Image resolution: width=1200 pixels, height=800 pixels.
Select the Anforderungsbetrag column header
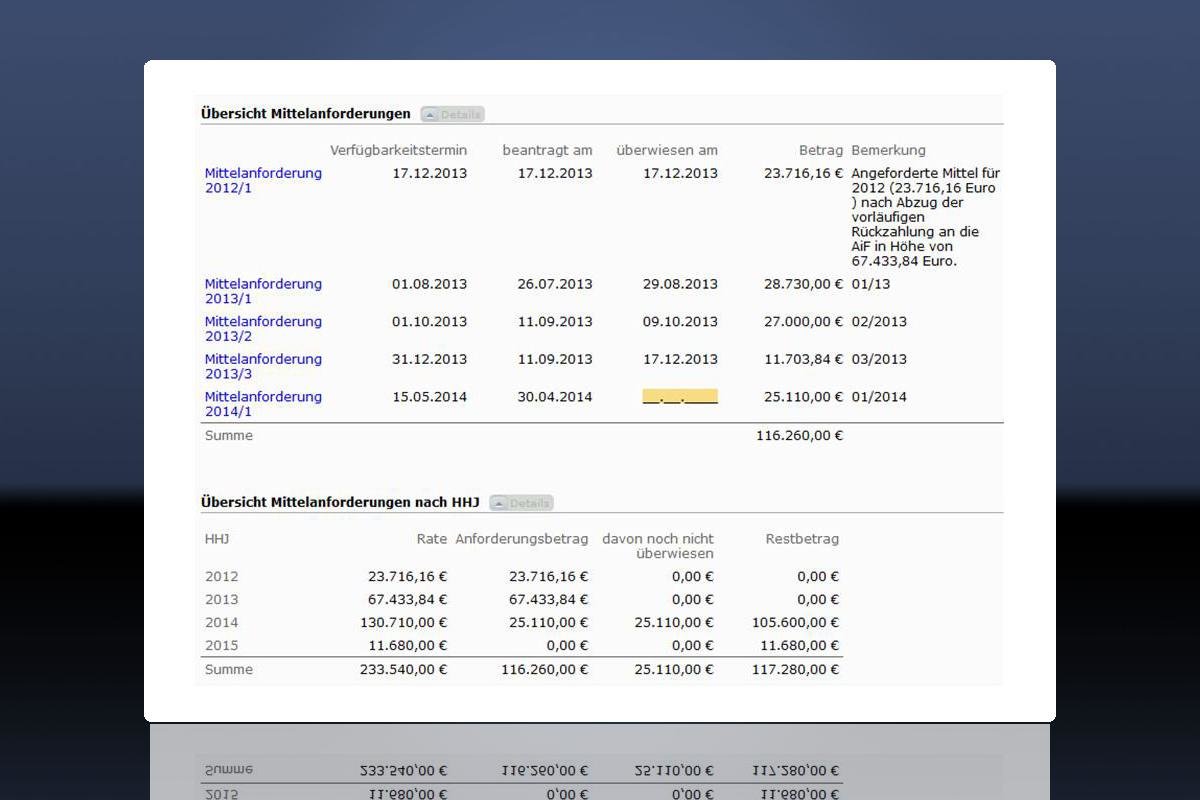[x=521, y=538]
